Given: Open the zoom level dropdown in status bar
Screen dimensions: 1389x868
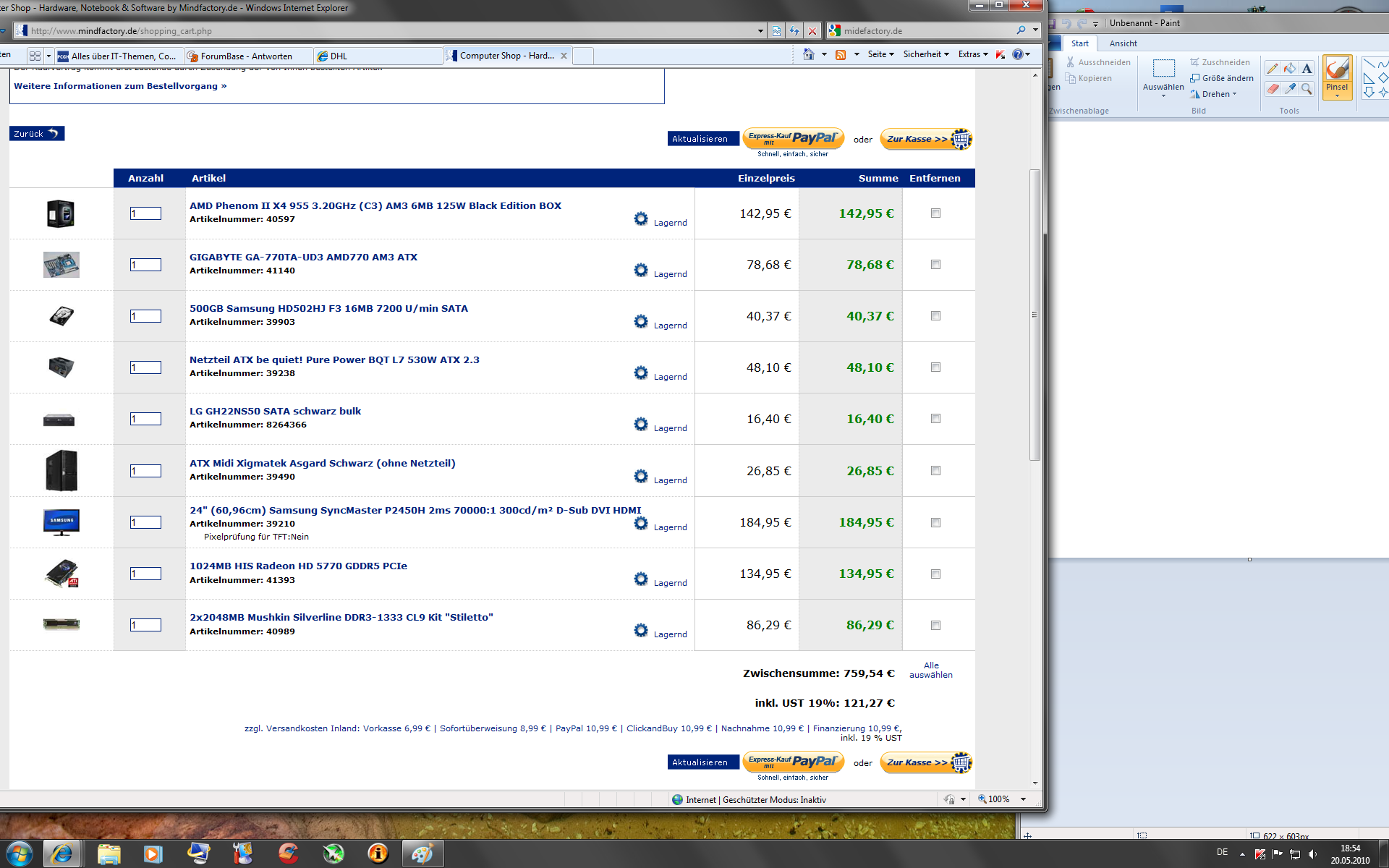Looking at the screenshot, I should 1023,799.
